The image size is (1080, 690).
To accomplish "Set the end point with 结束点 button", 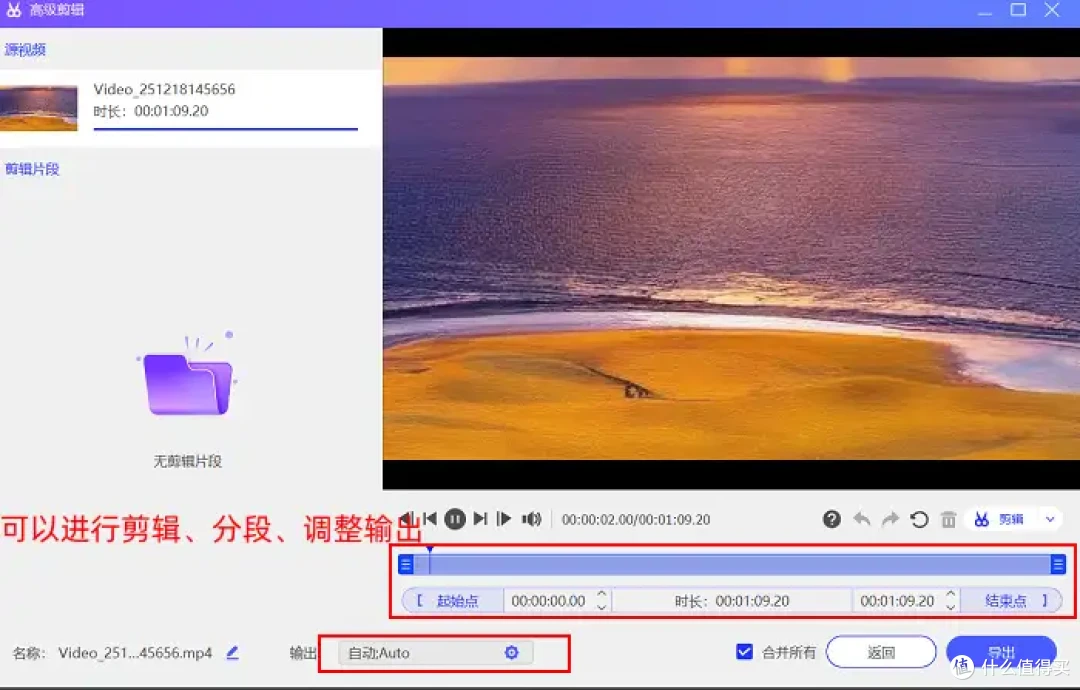I will point(1011,600).
